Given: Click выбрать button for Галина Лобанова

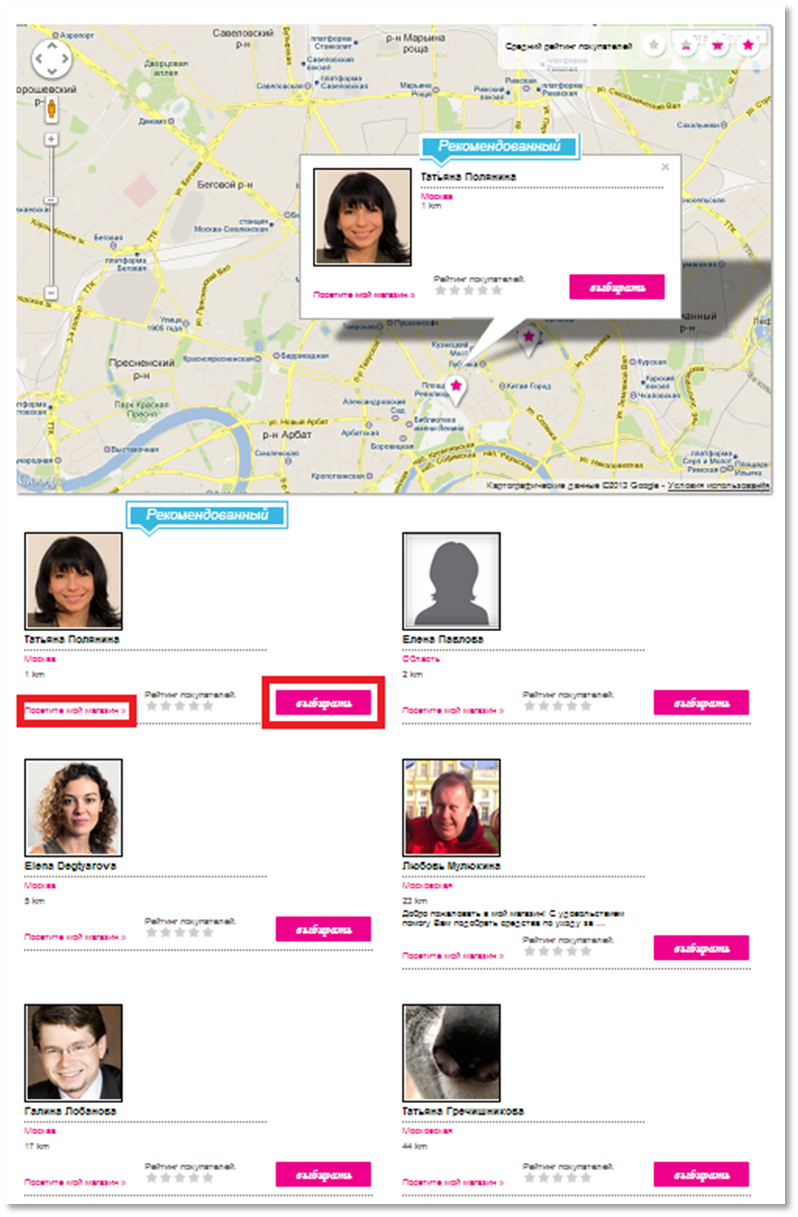Looking at the screenshot, I should 323,1174.
